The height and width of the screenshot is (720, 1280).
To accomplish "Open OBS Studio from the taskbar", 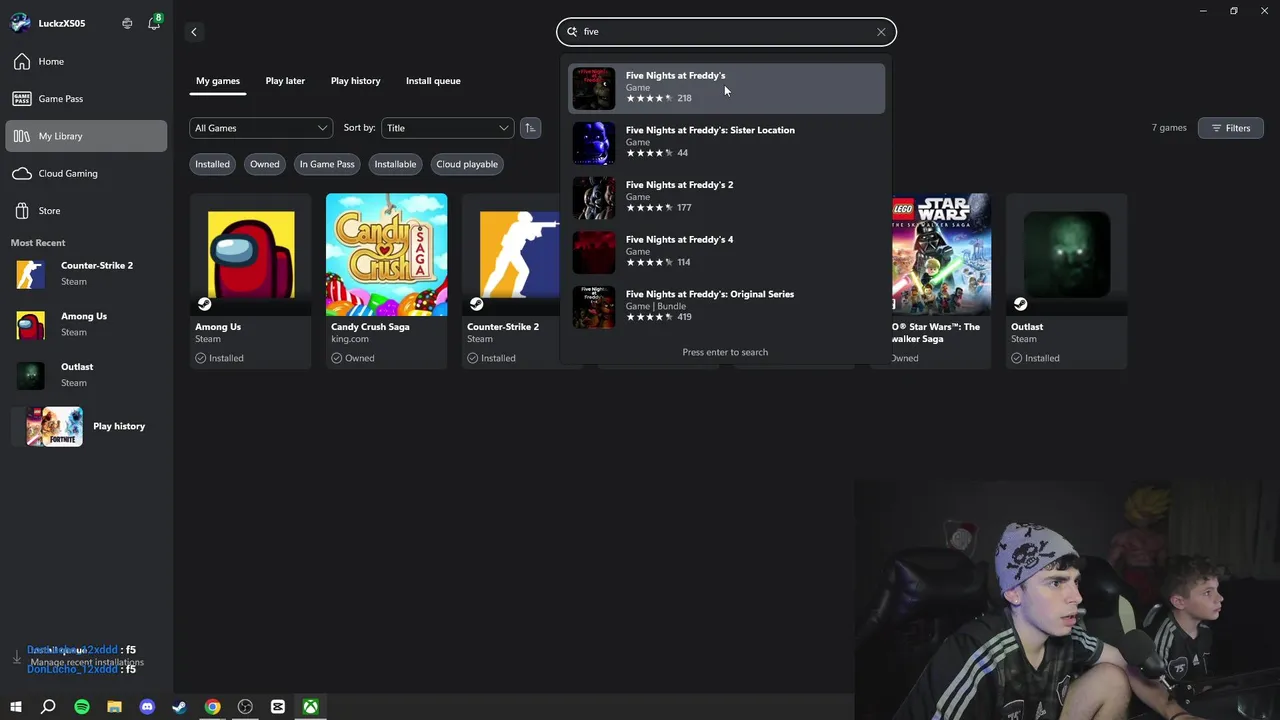I will coord(245,707).
